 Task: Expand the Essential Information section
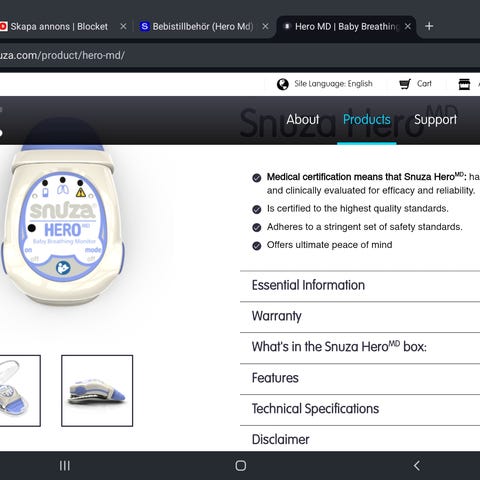(360, 286)
